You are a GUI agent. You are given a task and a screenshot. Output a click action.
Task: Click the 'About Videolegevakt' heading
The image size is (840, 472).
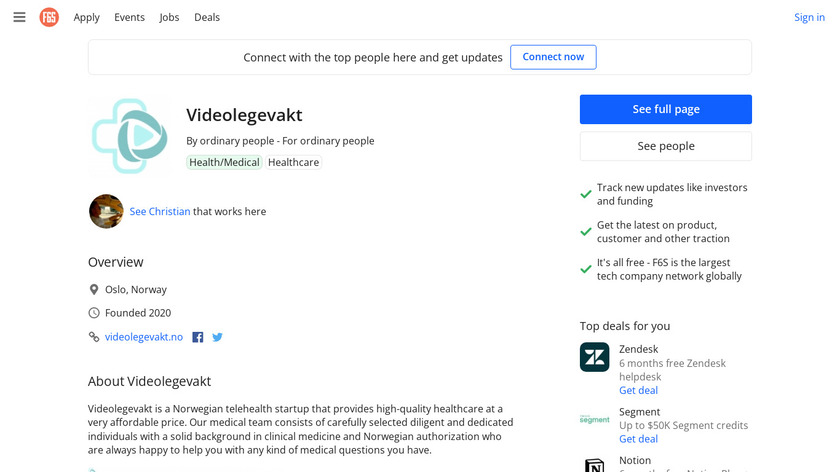[x=149, y=381]
